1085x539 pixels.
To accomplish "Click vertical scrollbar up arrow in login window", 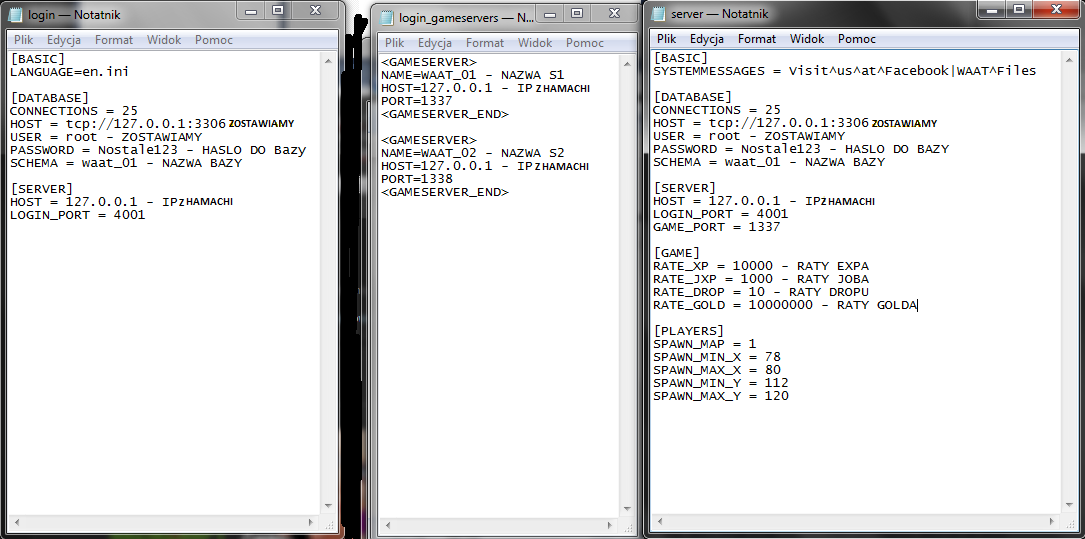I will pos(328,60).
